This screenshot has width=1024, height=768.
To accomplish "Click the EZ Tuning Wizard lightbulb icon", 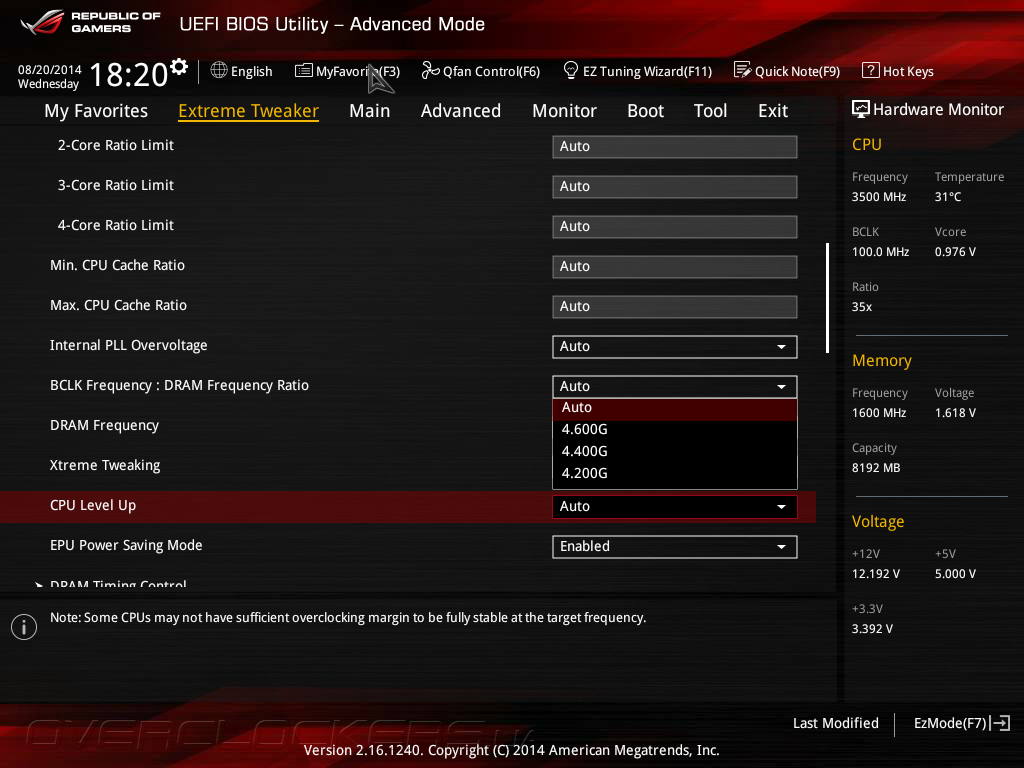I will pyautogui.click(x=570, y=70).
